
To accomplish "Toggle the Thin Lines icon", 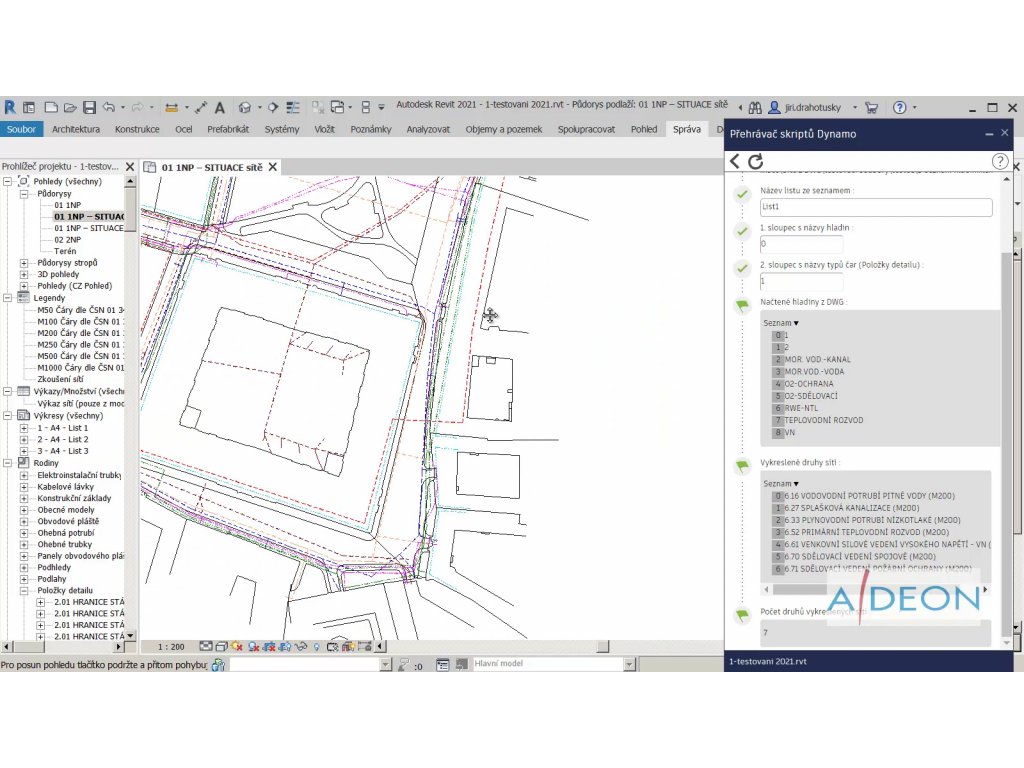I will click(293, 107).
